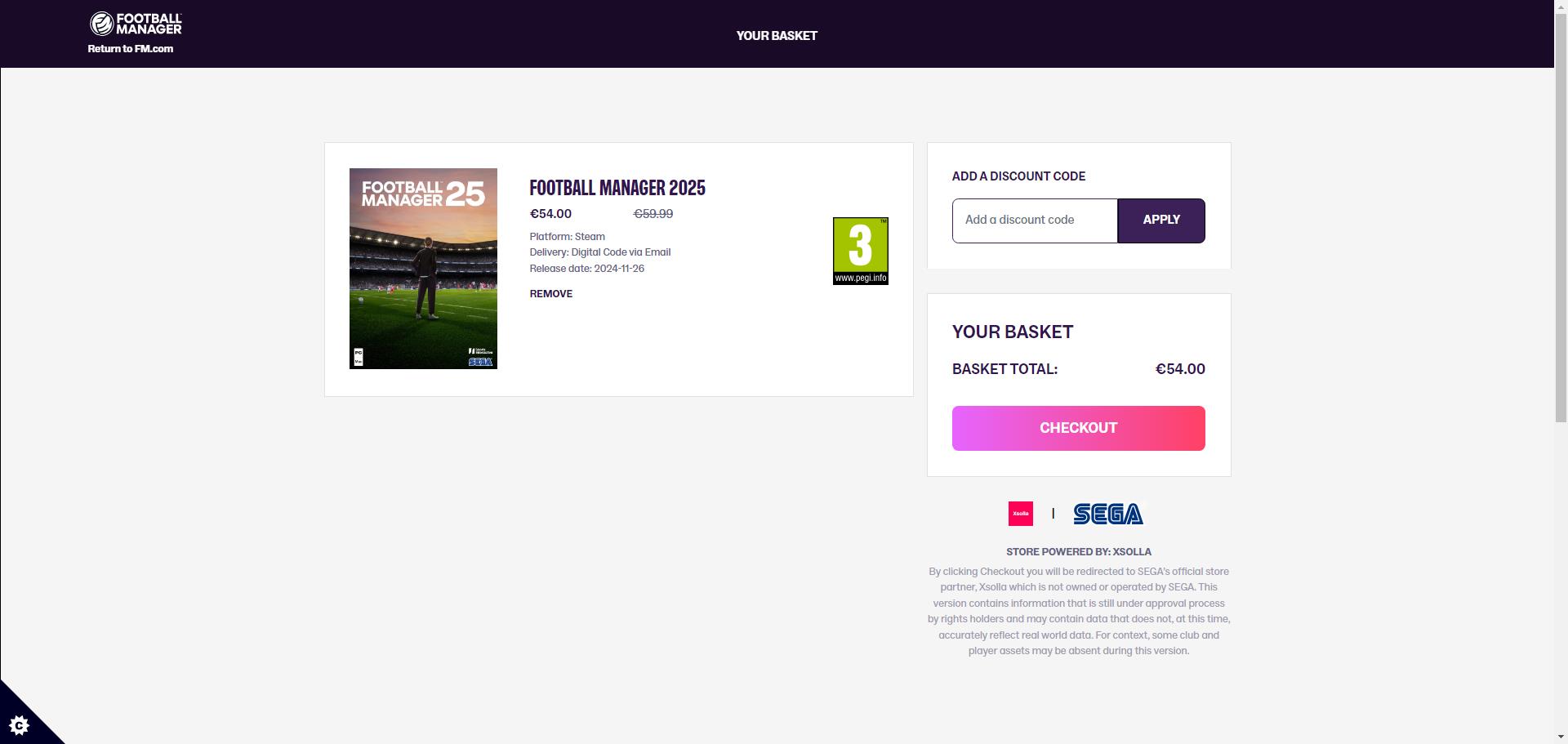Focus the discount code input field
The image size is (1568, 744).
click(1034, 221)
